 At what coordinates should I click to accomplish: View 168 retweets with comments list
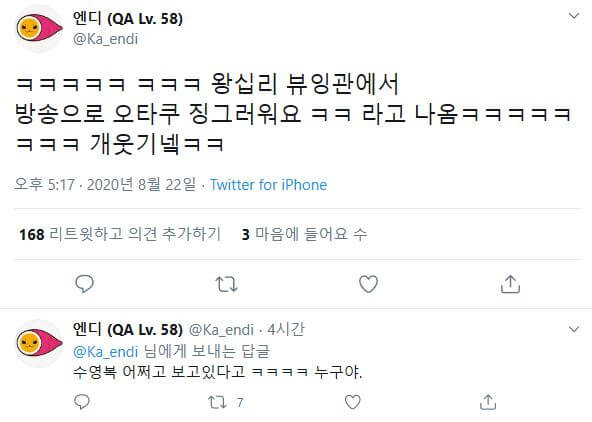click(x=120, y=234)
